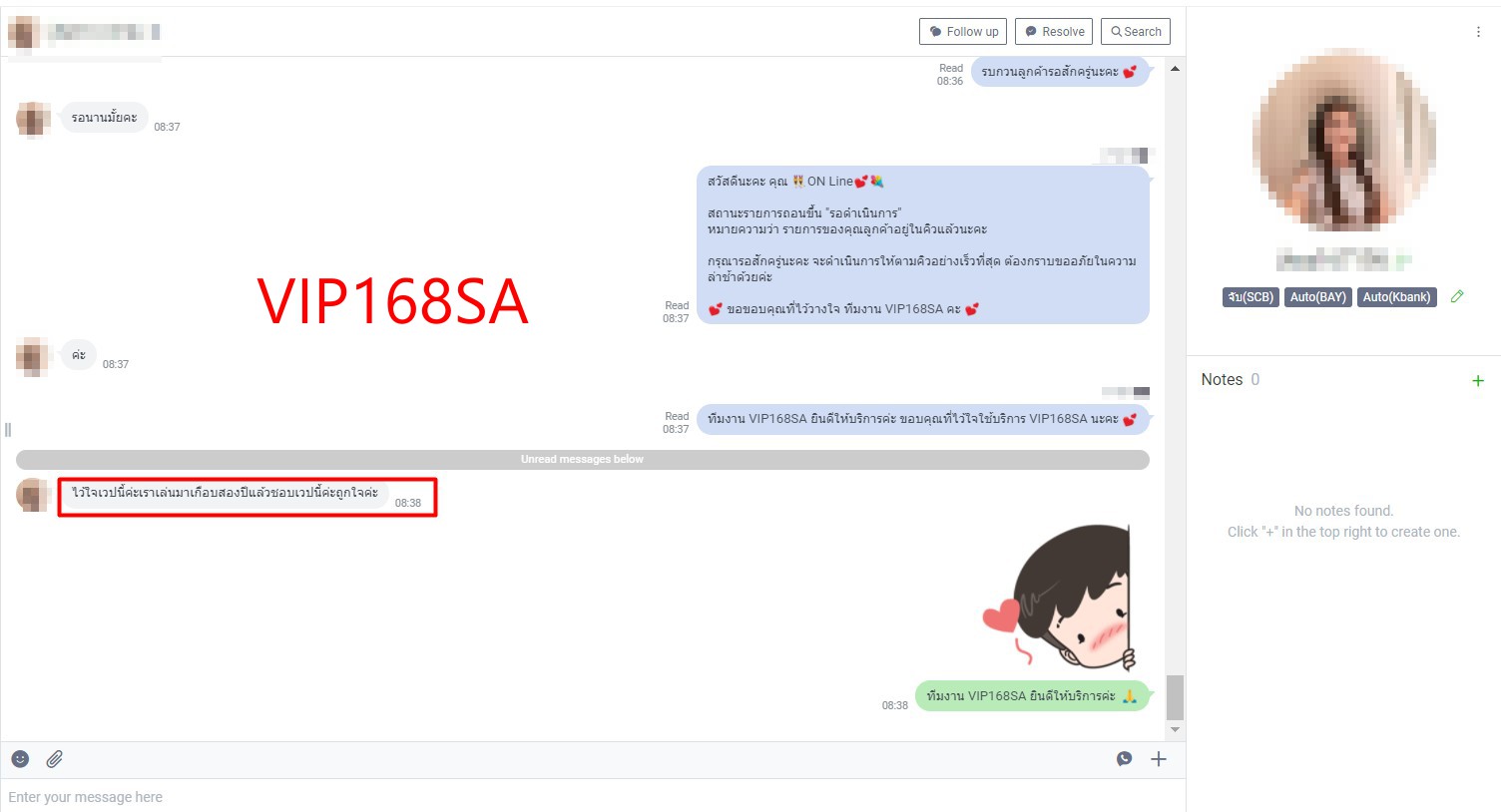Mark the chat as Follow up
Image resolution: width=1501 pixels, height=812 pixels.
point(962,32)
